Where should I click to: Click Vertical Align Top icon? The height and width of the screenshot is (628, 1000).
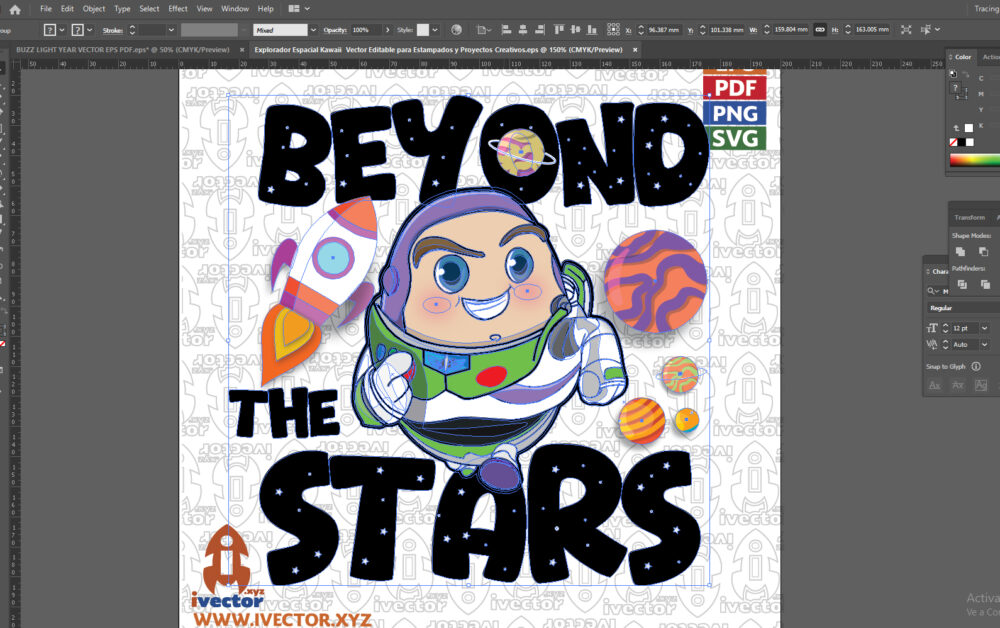(559, 29)
